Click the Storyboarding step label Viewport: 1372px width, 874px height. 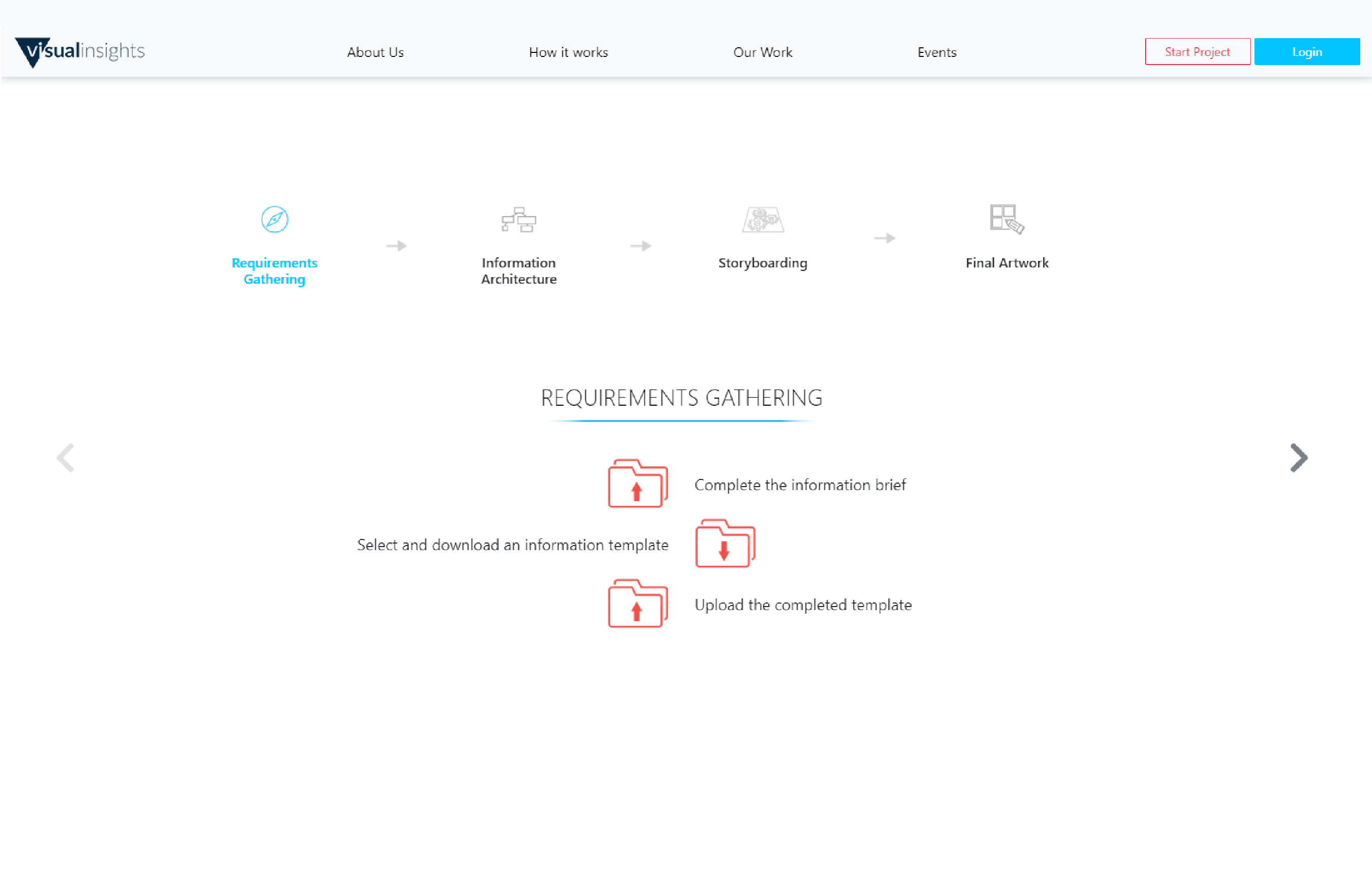coord(763,263)
